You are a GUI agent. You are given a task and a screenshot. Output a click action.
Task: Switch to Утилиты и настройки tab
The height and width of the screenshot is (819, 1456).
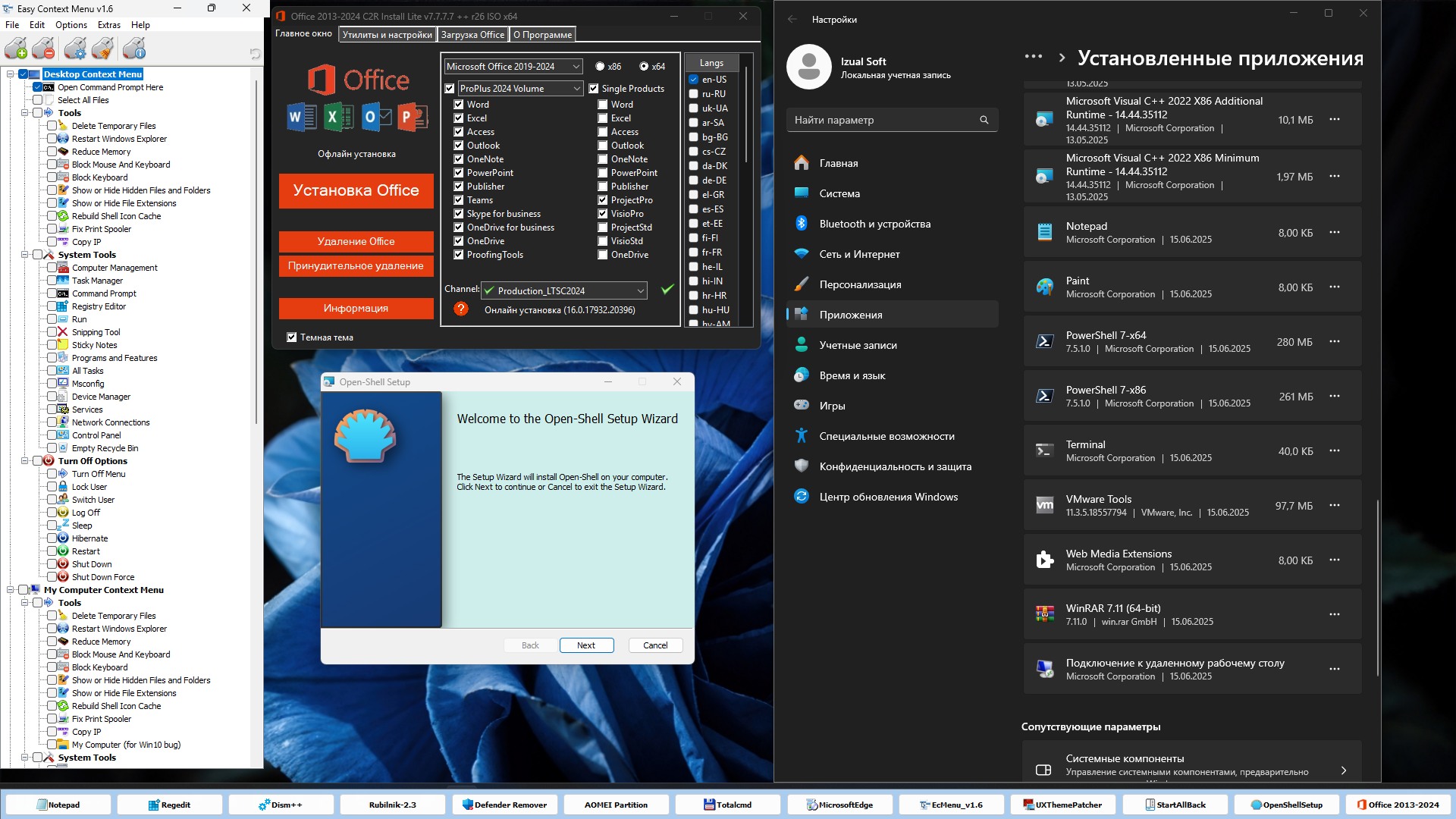387,35
